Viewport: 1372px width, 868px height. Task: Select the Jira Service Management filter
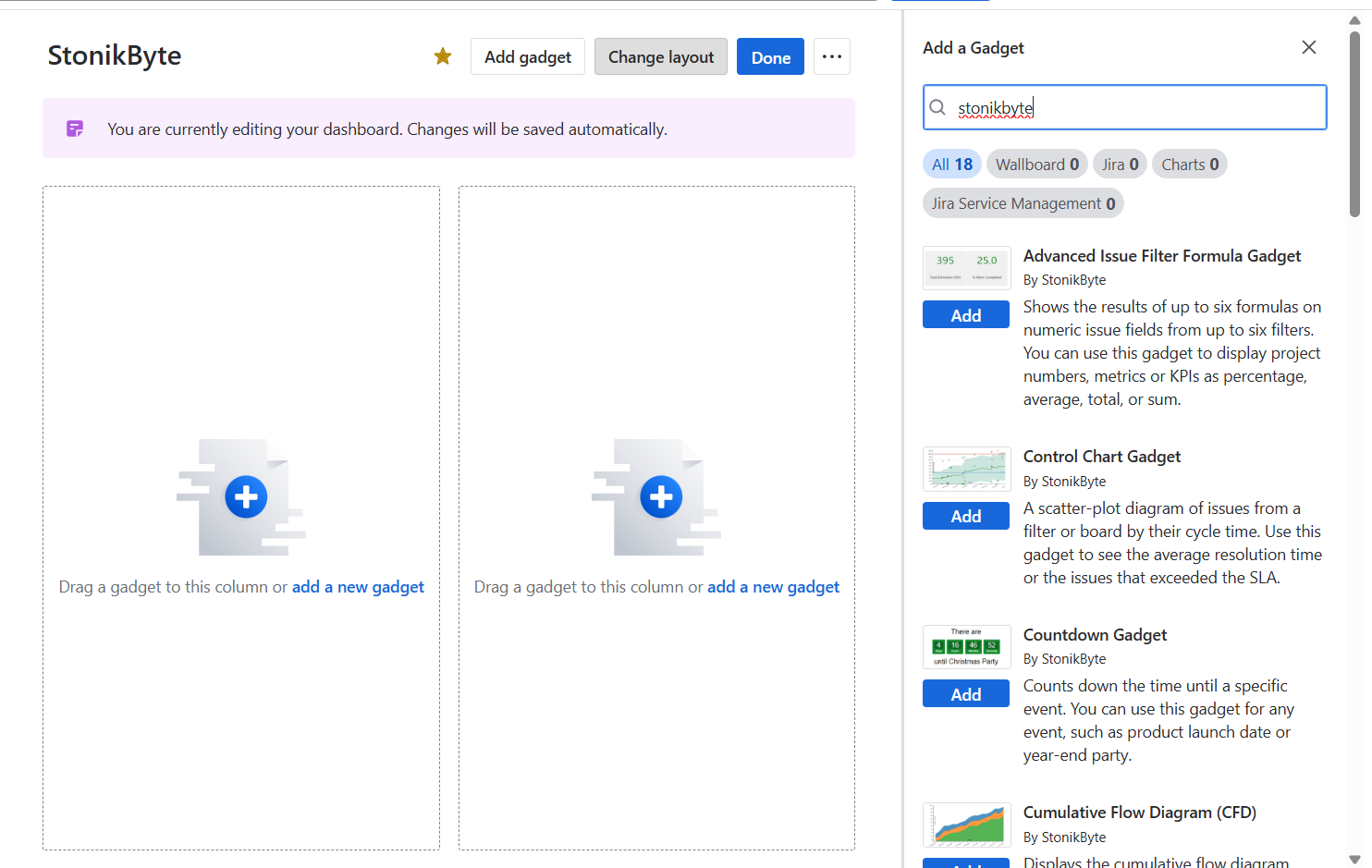tap(1023, 202)
